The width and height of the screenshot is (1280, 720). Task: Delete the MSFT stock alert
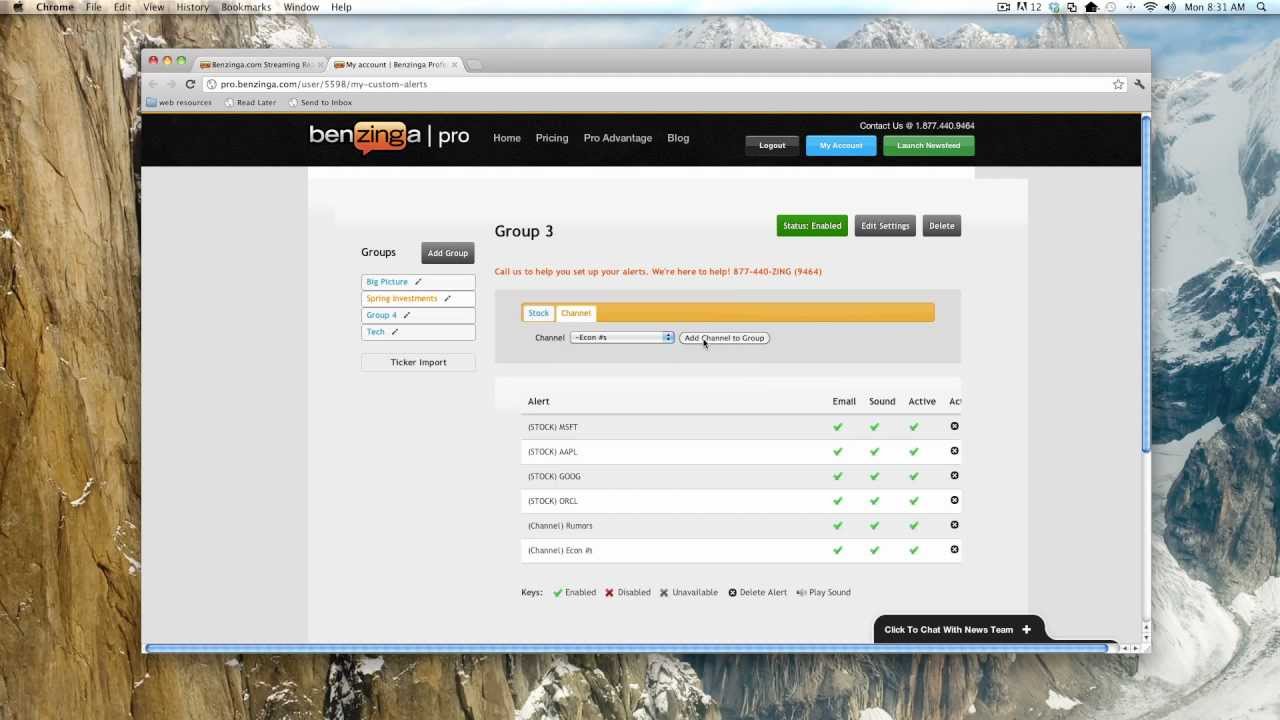click(x=954, y=426)
